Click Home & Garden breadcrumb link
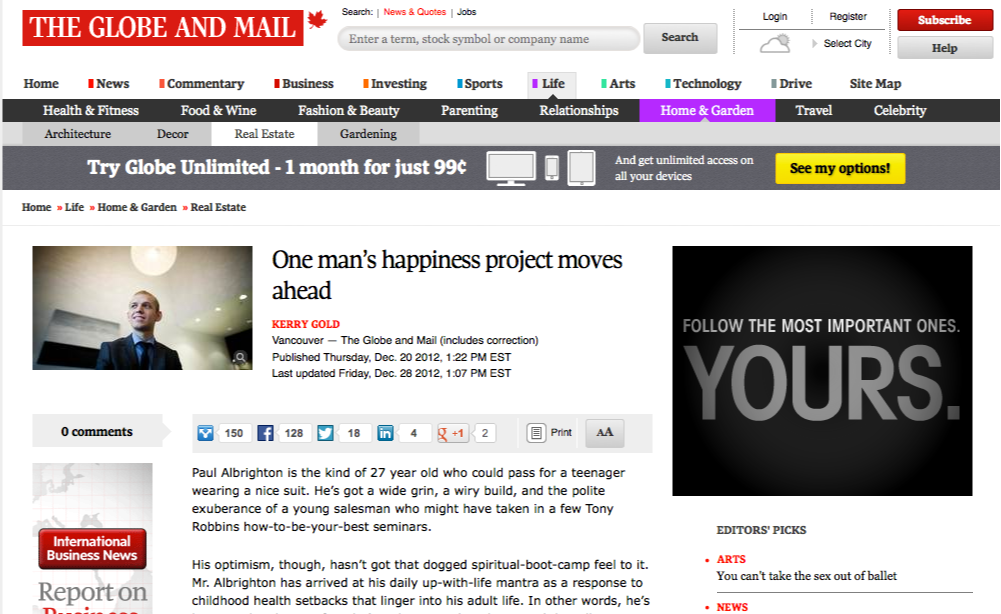Viewport: 1001px width, 614px height. pos(137,207)
